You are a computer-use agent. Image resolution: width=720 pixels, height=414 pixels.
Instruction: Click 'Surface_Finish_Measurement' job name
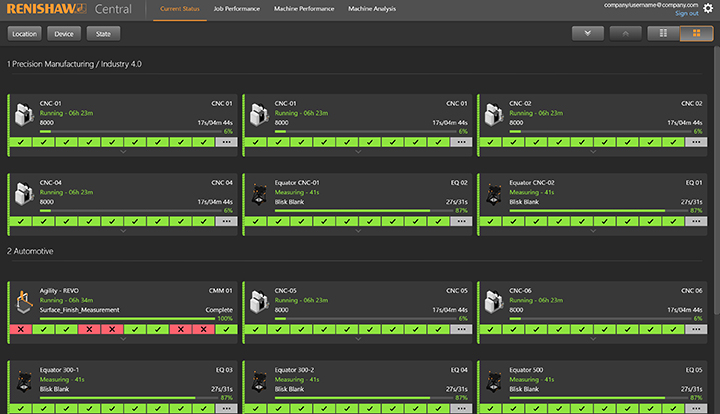pos(79,310)
